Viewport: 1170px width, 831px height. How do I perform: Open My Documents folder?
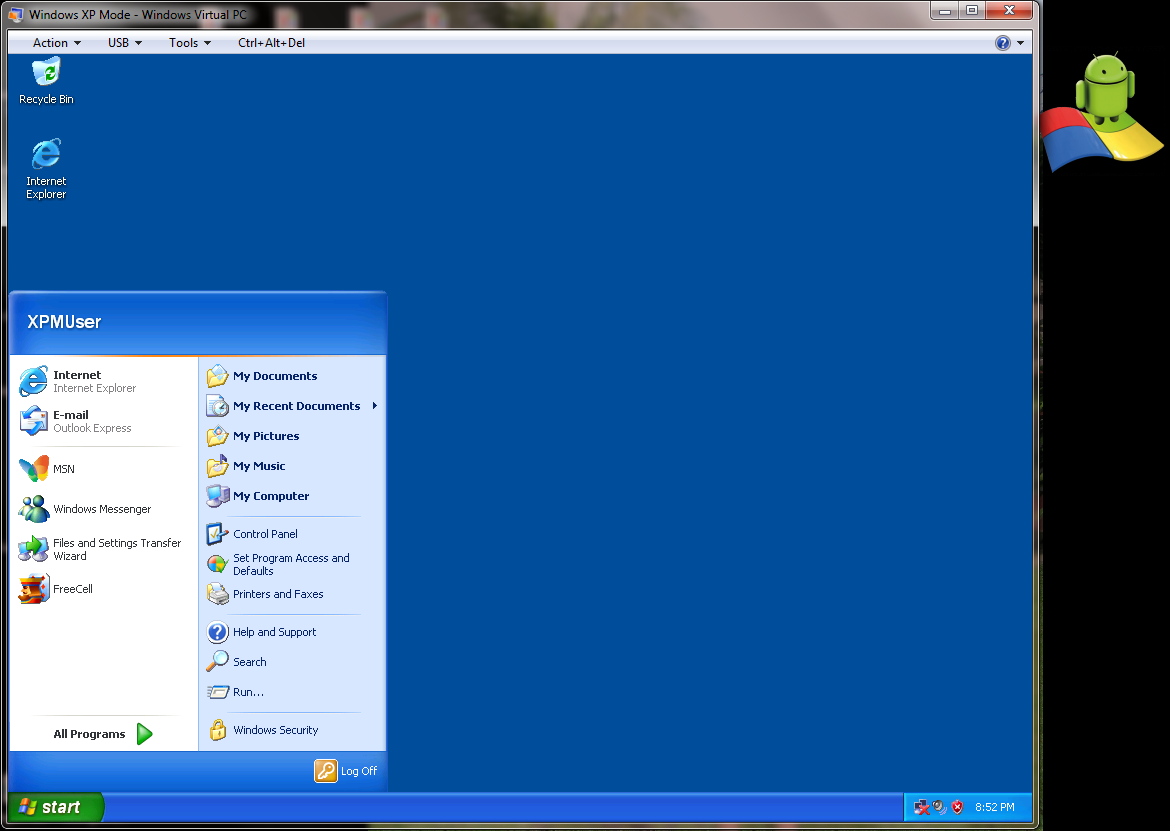pos(292,376)
